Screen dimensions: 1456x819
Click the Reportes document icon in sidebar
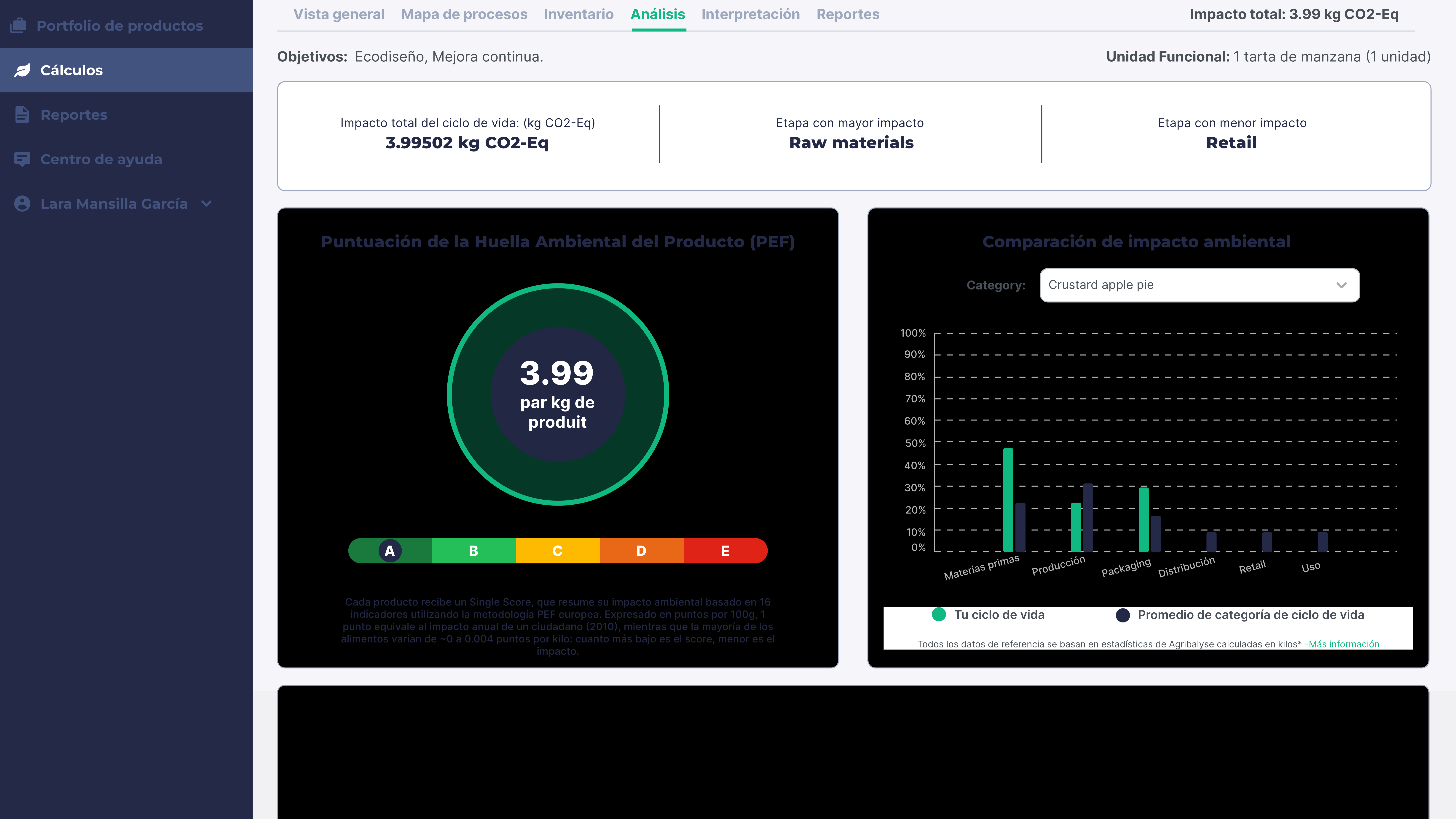22,115
